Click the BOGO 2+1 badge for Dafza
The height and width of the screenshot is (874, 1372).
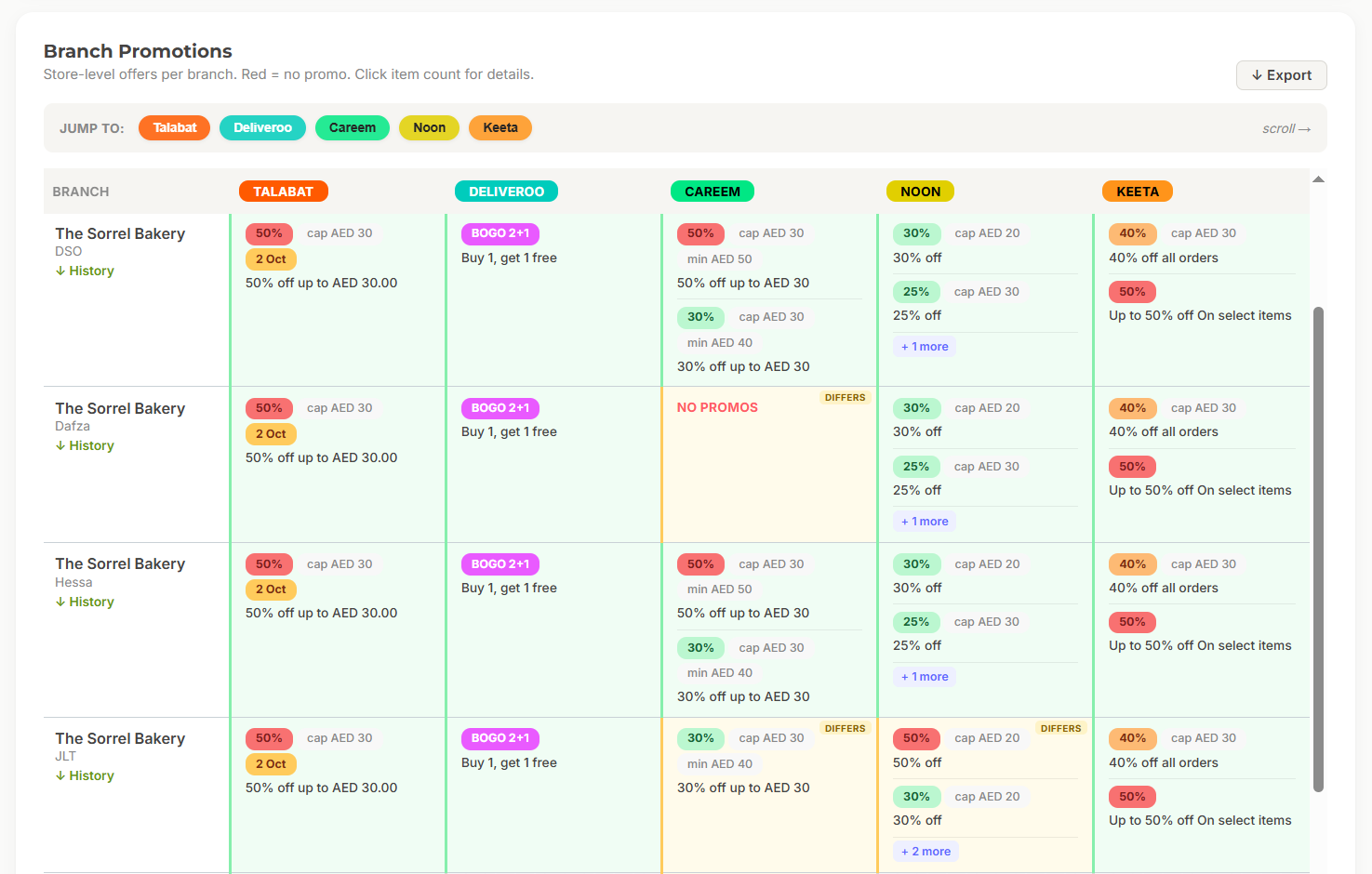tap(500, 408)
